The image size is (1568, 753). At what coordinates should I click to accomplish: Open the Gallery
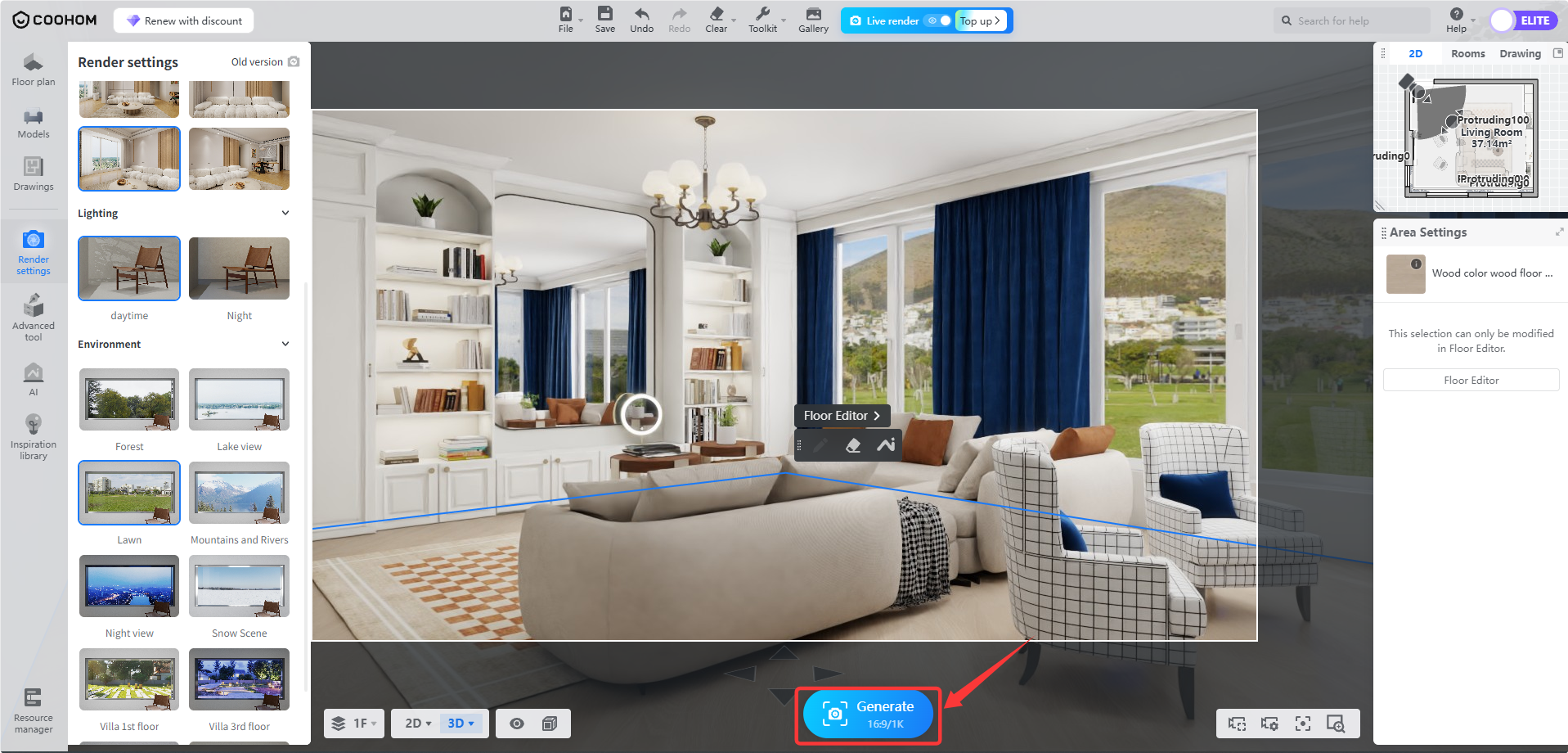tap(814, 20)
